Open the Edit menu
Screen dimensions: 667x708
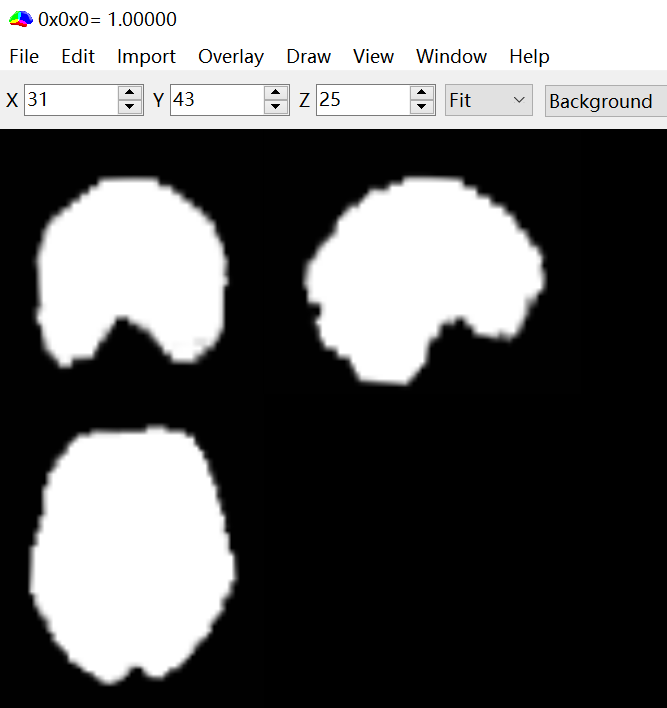tap(78, 56)
